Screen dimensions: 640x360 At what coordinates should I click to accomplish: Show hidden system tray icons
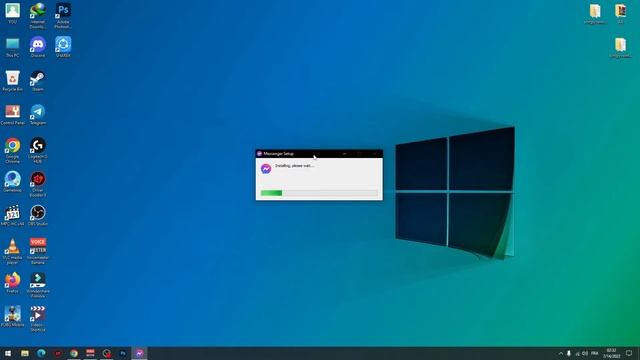(x=560, y=353)
